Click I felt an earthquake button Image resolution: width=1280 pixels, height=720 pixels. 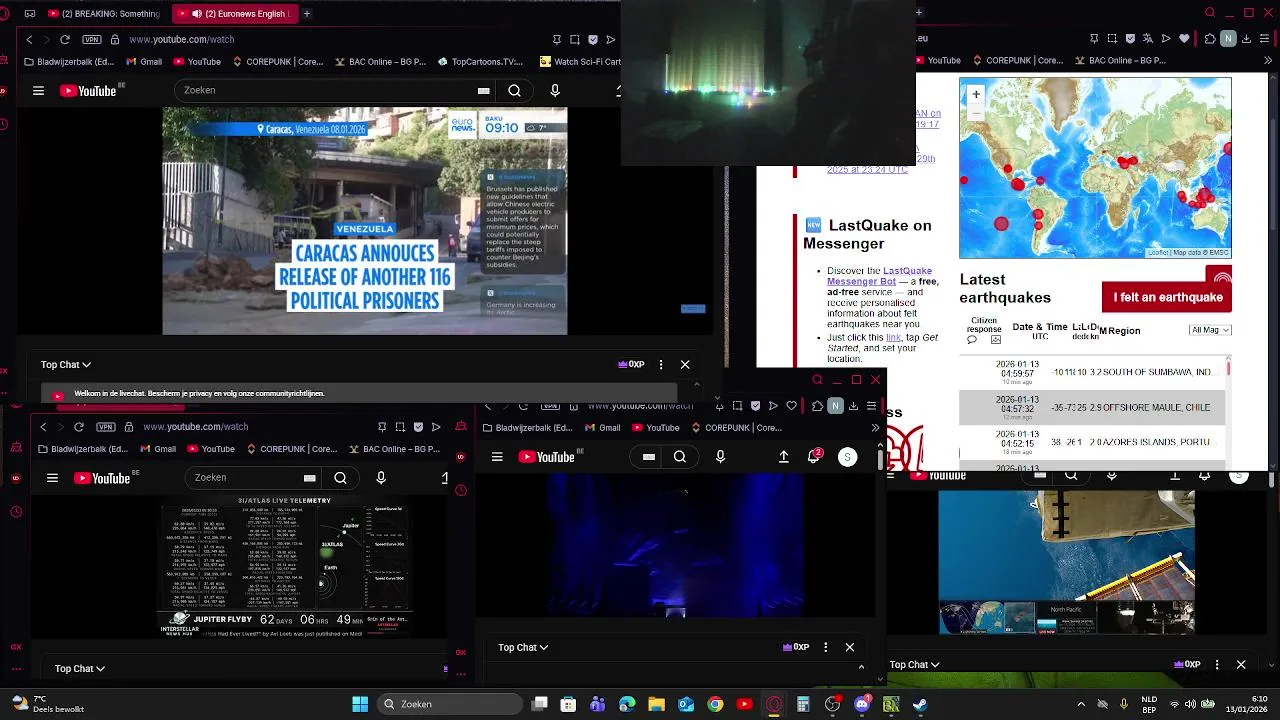tap(1167, 297)
